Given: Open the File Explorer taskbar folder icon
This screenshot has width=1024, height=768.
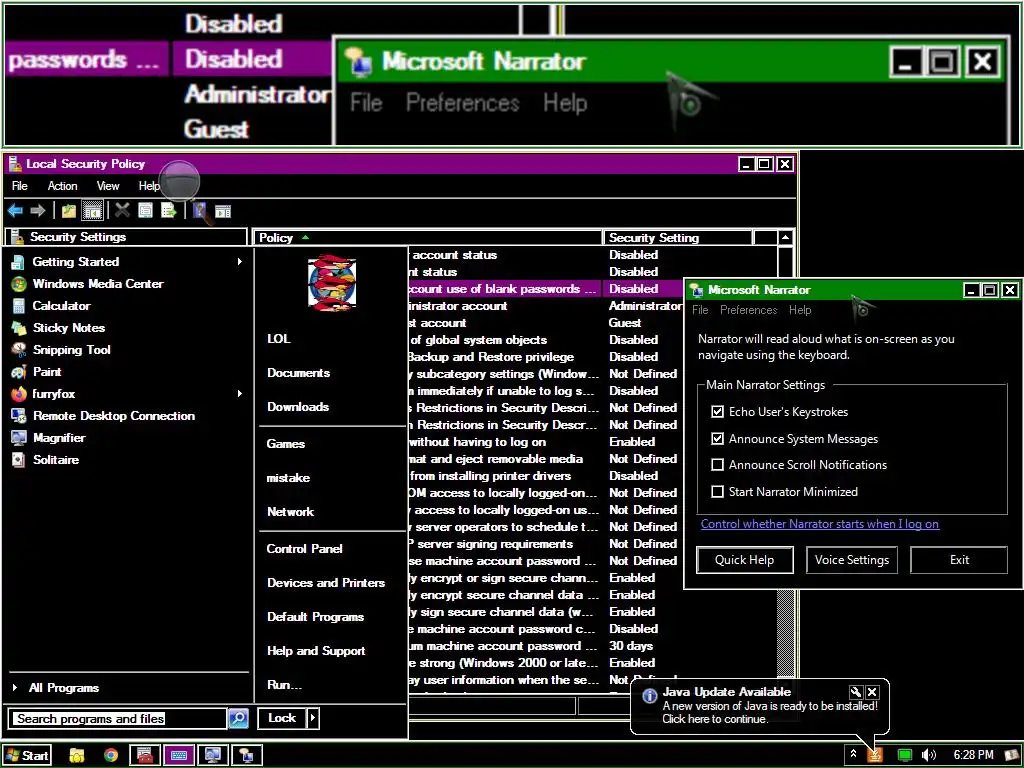Looking at the screenshot, I should click(77, 756).
